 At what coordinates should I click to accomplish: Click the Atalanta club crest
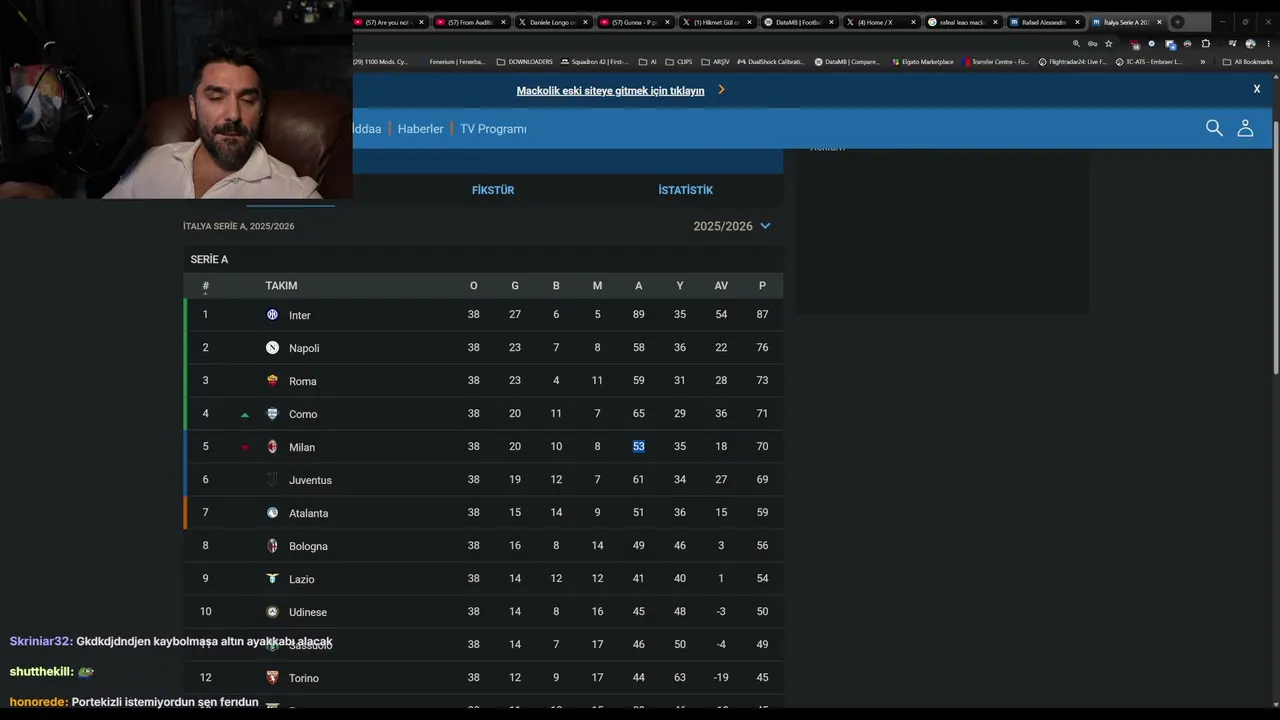coord(272,513)
